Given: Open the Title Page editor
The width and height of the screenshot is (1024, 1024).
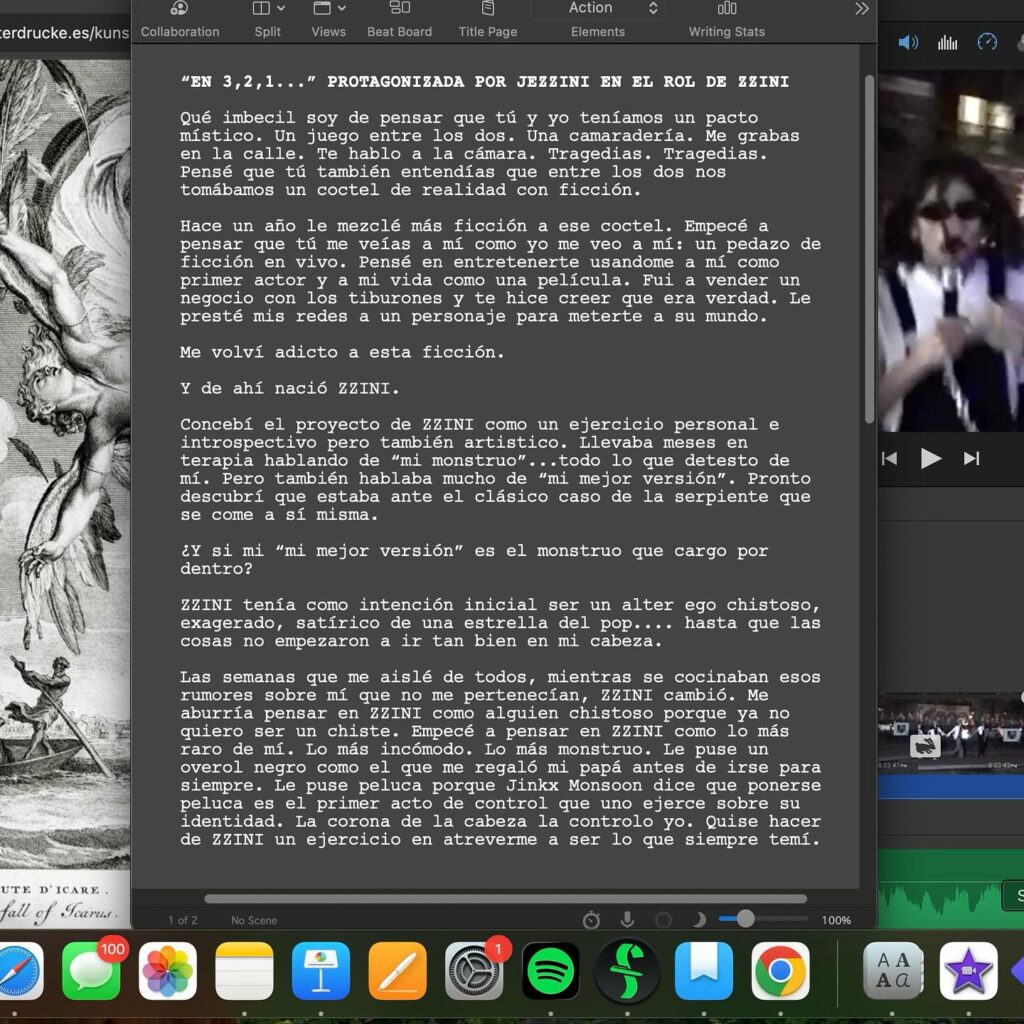Looking at the screenshot, I should point(487,20).
